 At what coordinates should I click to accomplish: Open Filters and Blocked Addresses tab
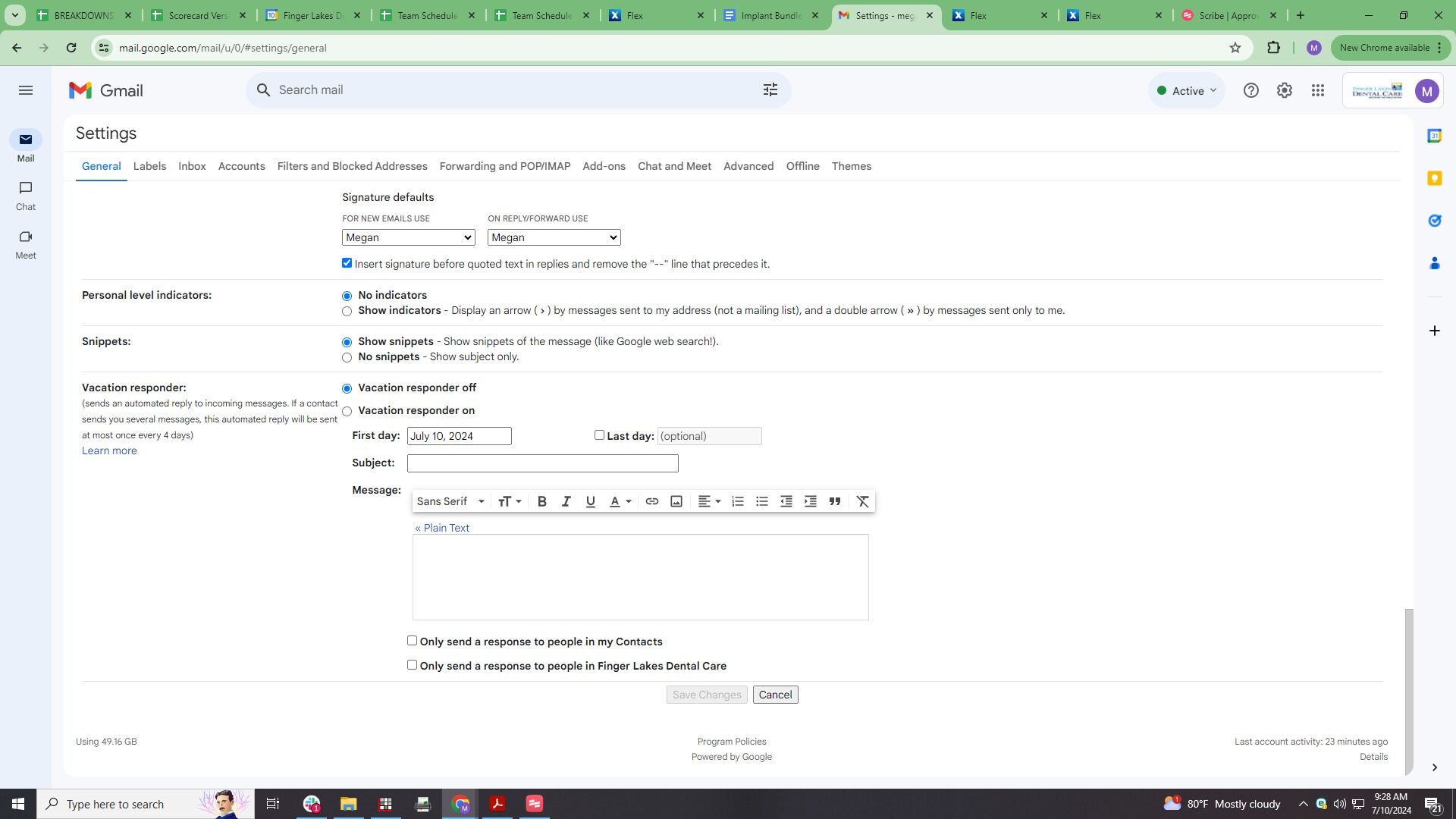coord(352,166)
